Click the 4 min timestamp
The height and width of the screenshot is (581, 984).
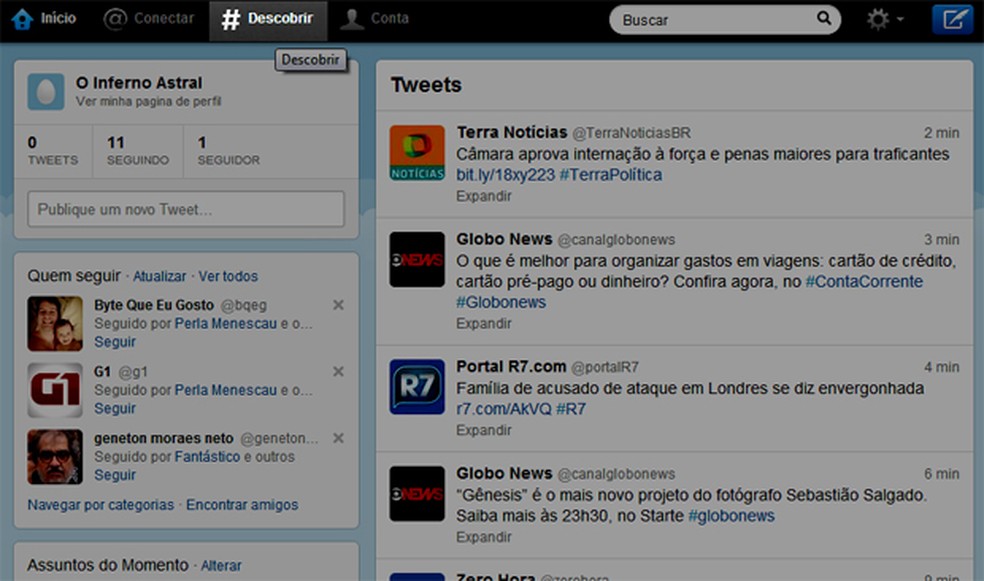tap(941, 367)
